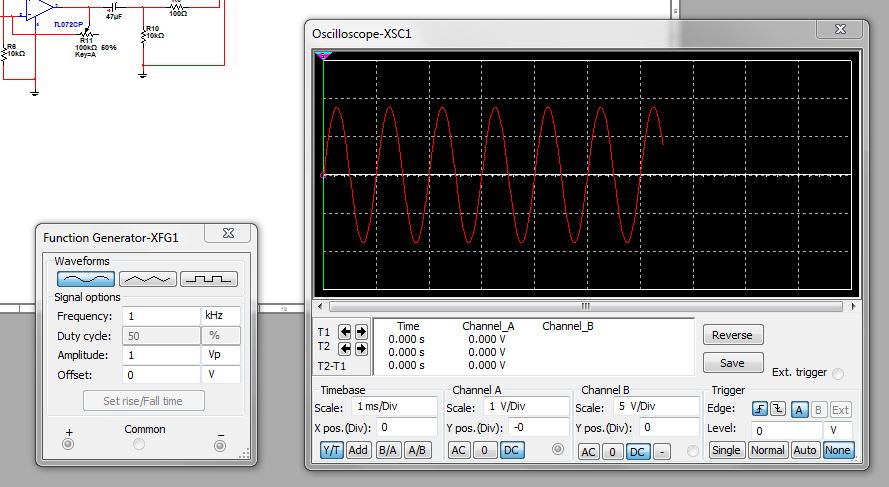Move cursor T2 left
Image resolution: width=889 pixels, height=487 pixels.
point(345,349)
